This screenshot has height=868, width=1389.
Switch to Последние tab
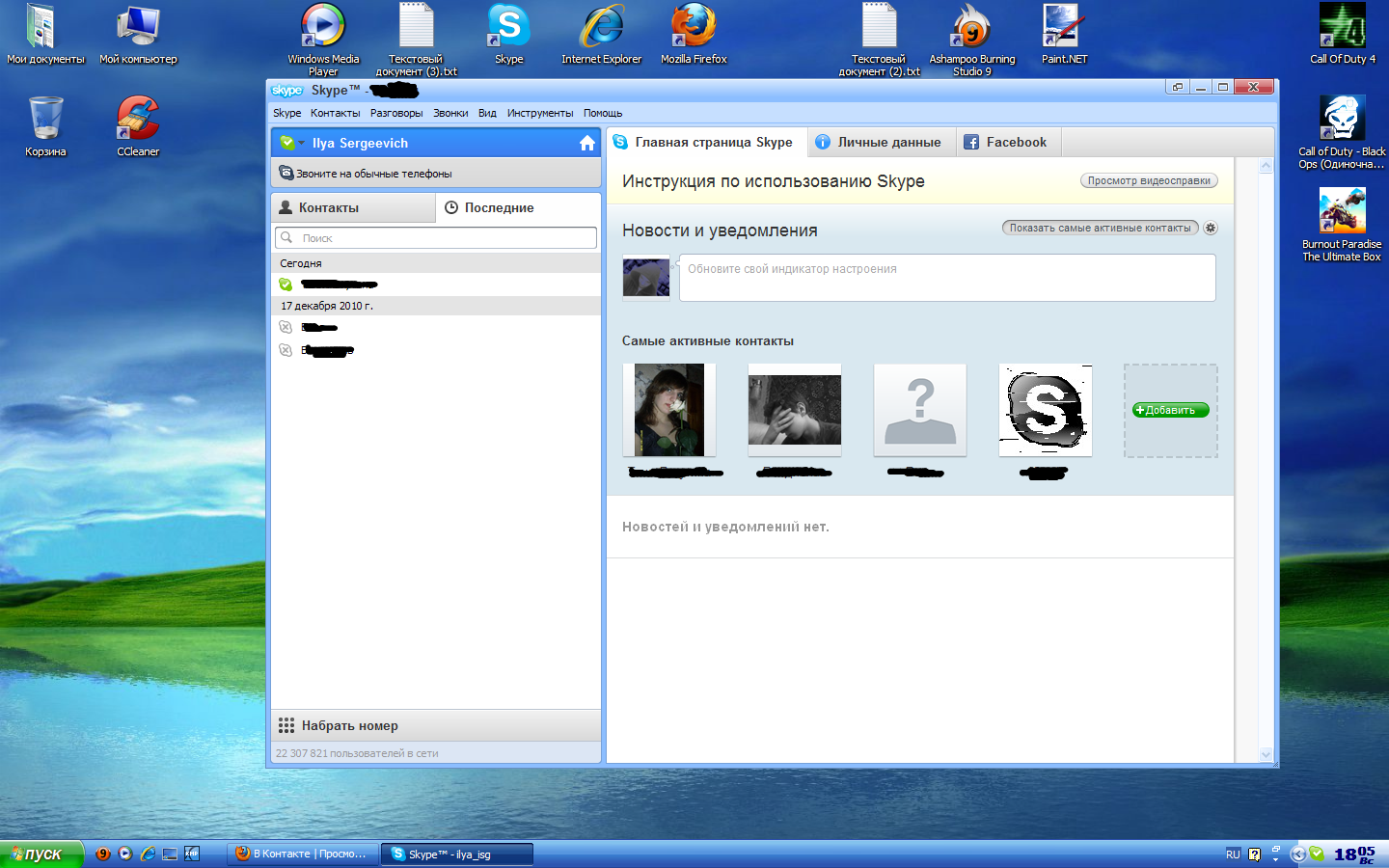click(518, 207)
